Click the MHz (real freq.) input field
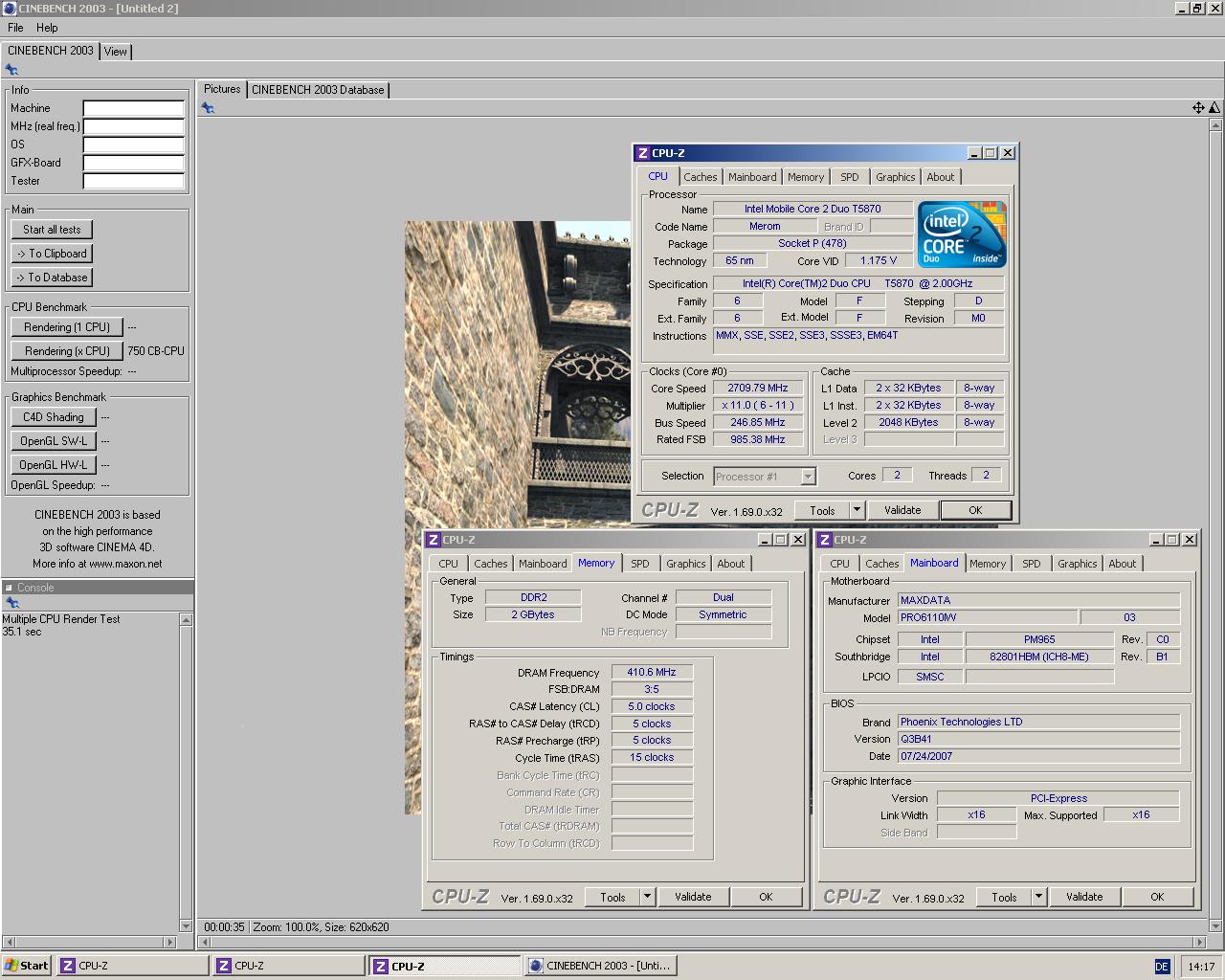Screen dimensions: 1225x980 [133, 126]
